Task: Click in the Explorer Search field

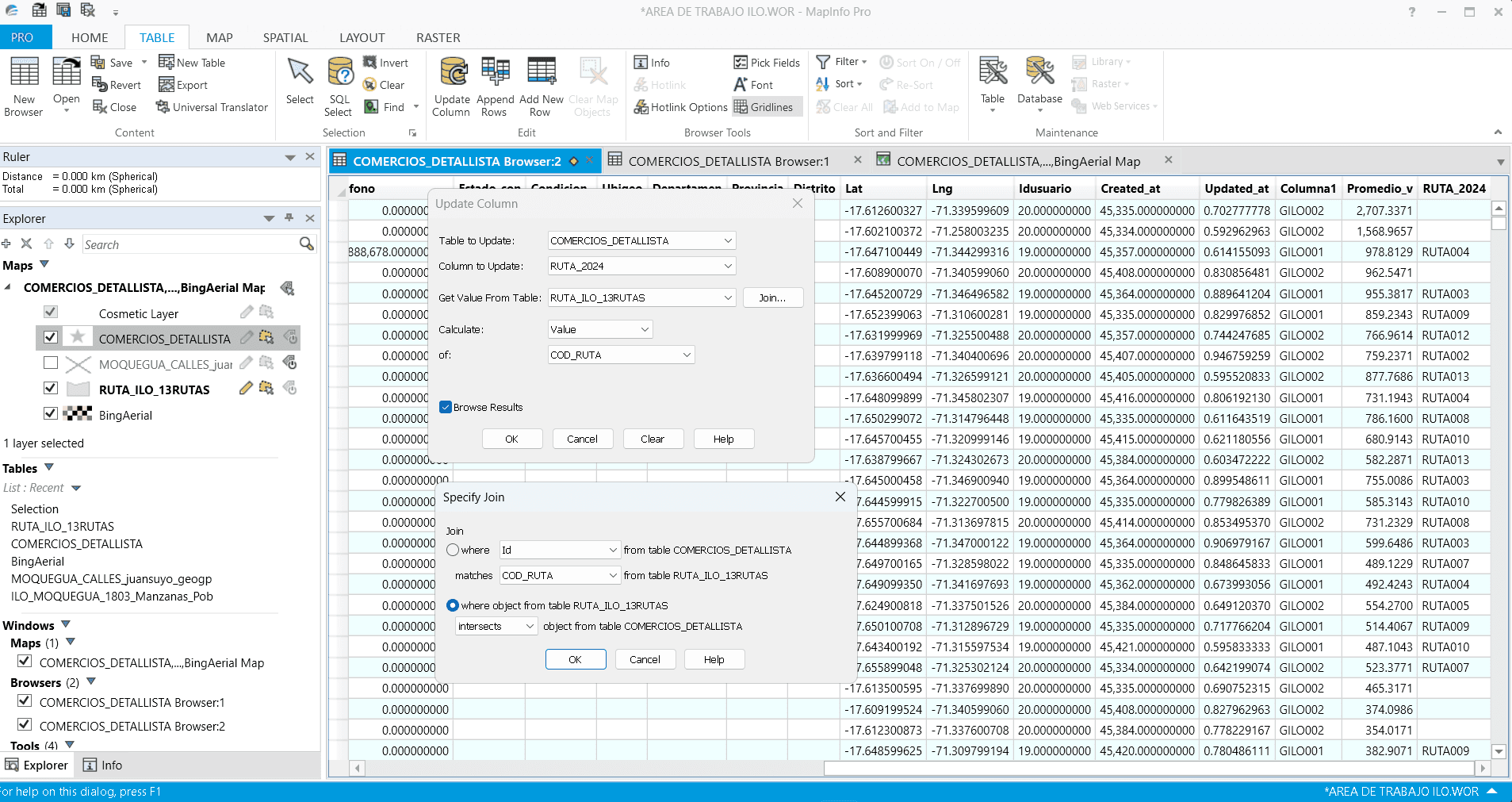Action: coord(190,244)
